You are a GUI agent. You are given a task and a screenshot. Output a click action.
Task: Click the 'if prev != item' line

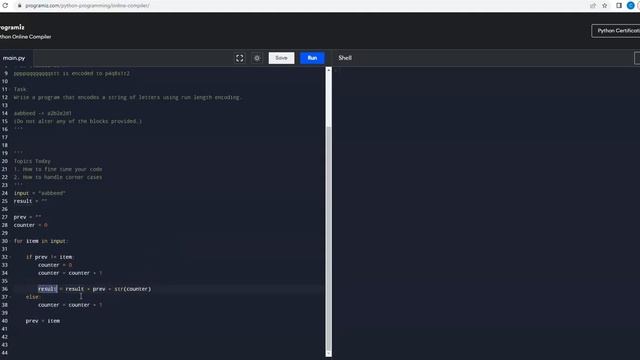point(49,257)
